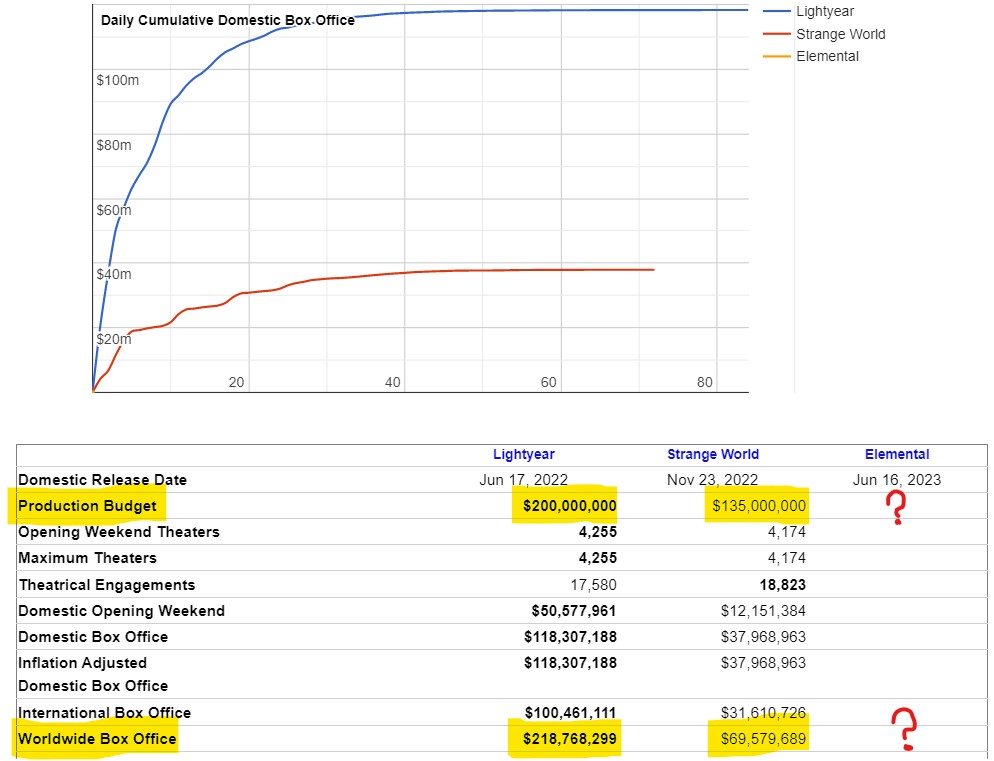The image size is (994, 761).
Task: Select Lightyear's $218,768,299 worldwide total
Action: tap(569, 739)
